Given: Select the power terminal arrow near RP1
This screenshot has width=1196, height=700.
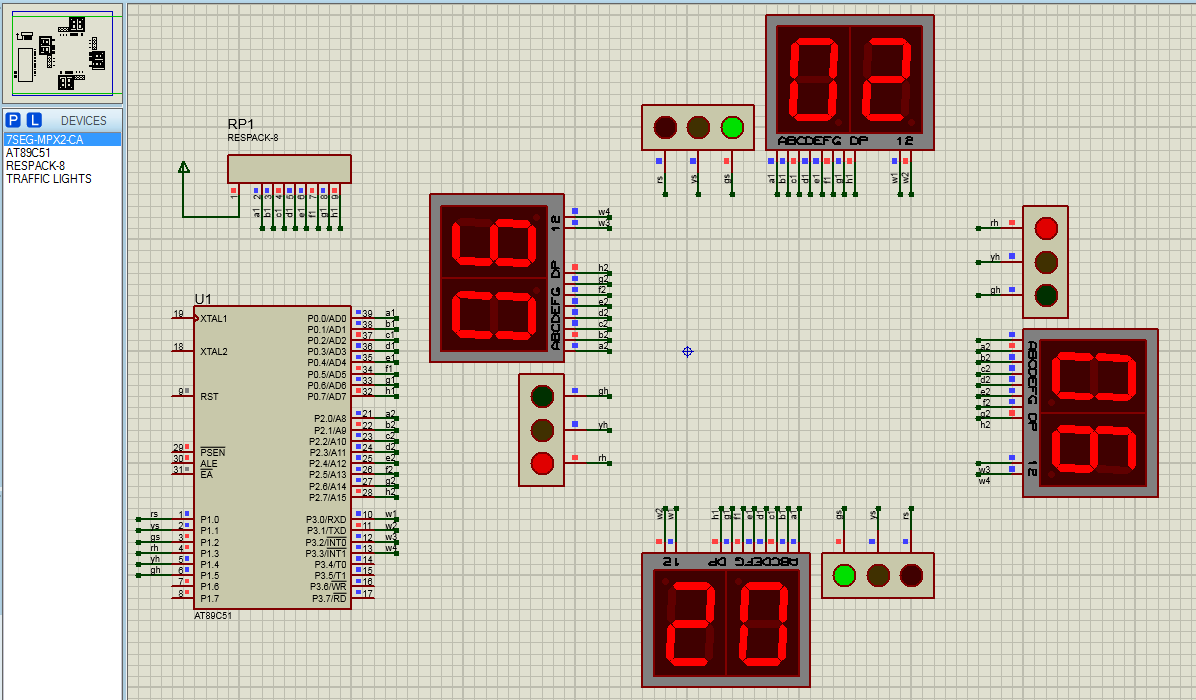Looking at the screenshot, I should [x=184, y=168].
